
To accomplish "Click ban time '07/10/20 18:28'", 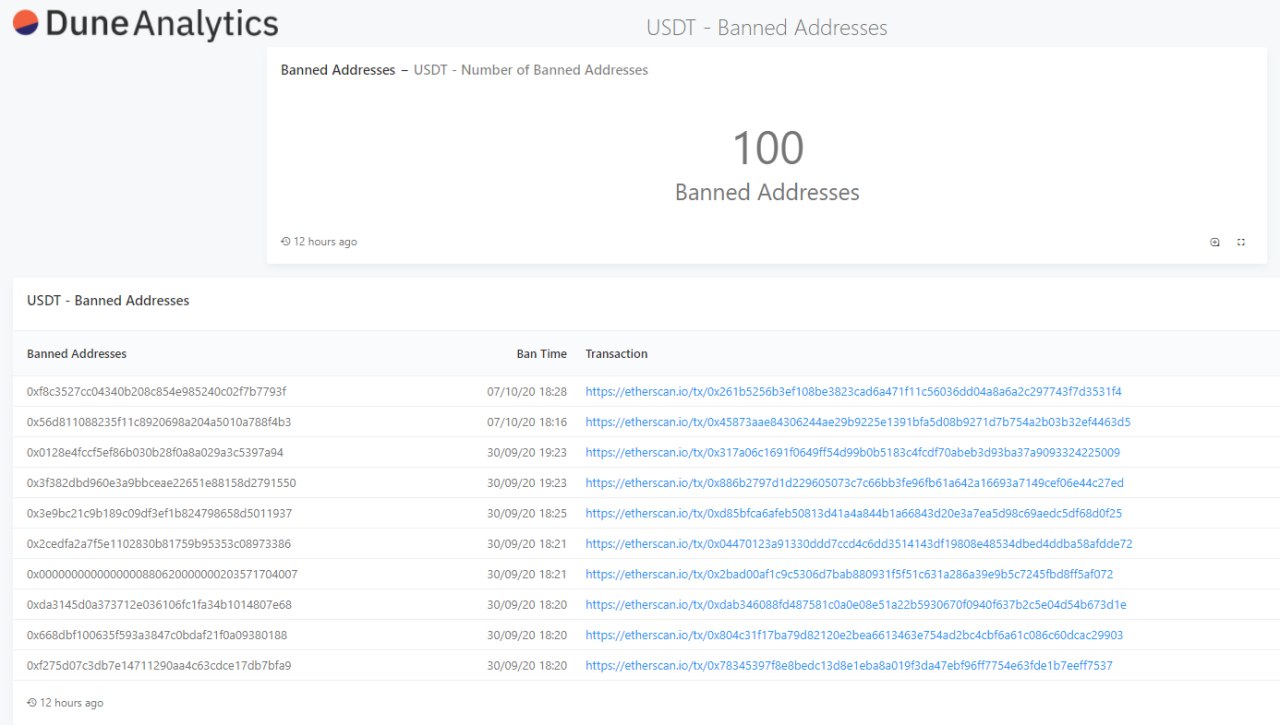I will click(527, 392).
